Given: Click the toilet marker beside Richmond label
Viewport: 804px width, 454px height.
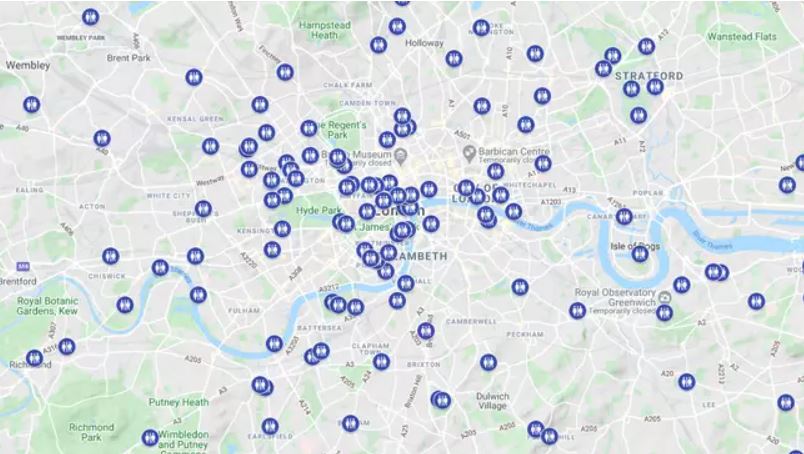Looking at the screenshot, I should (x=34, y=357).
